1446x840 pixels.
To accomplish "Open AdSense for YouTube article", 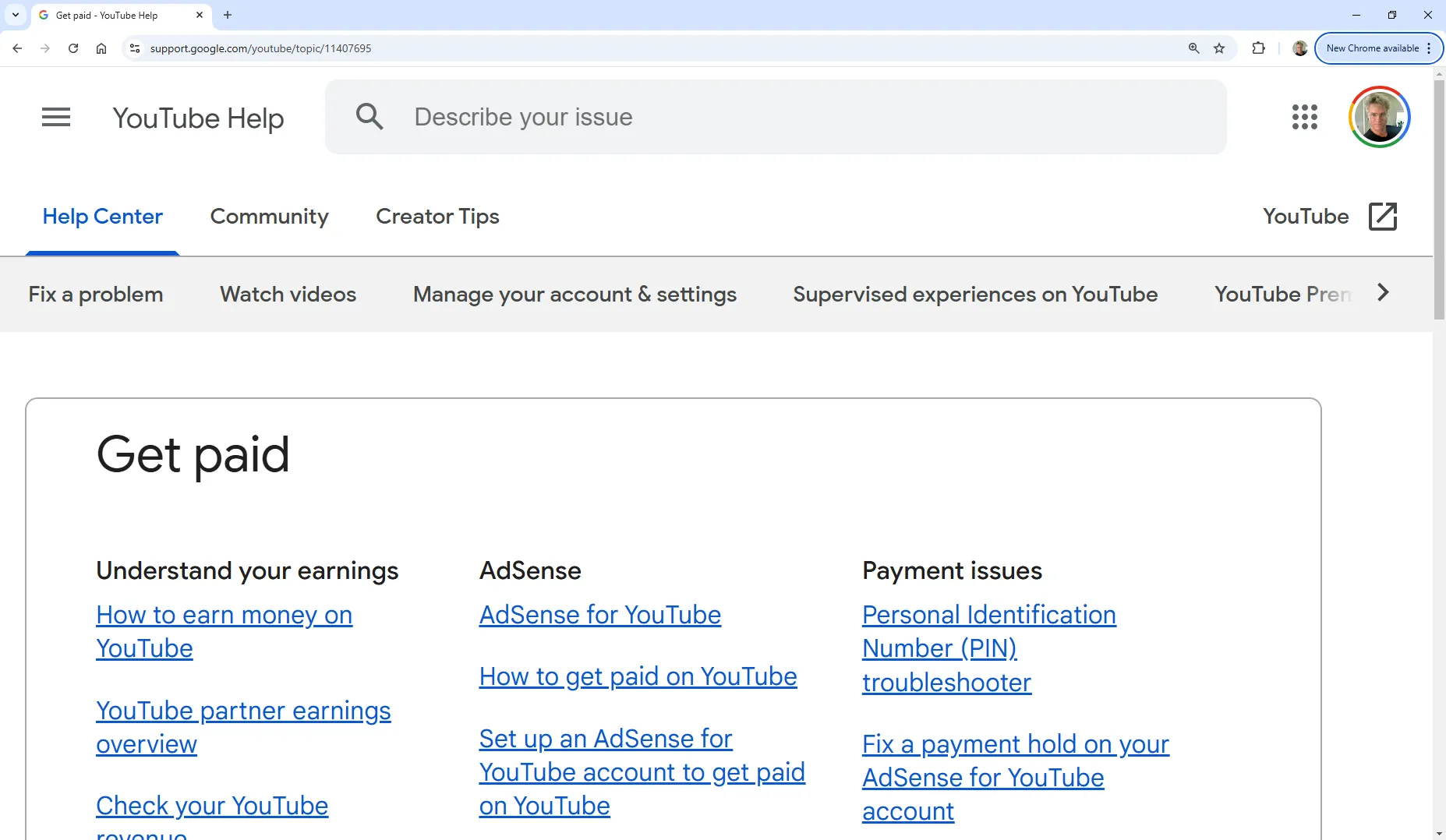I will click(600, 615).
